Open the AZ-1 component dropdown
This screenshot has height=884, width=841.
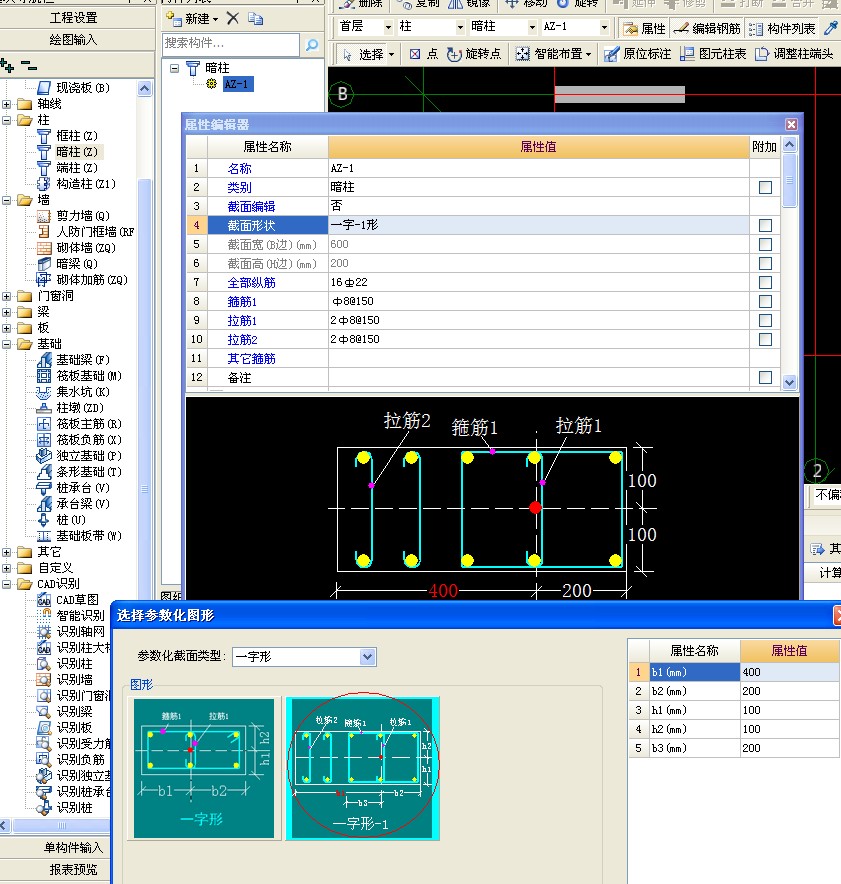pyautogui.click(x=604, y=27)
